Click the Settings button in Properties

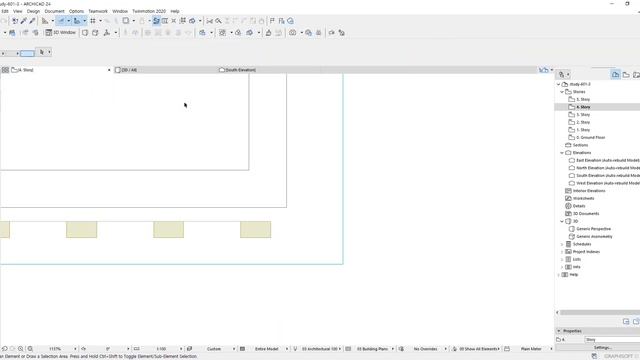click(x=602, y=347)
